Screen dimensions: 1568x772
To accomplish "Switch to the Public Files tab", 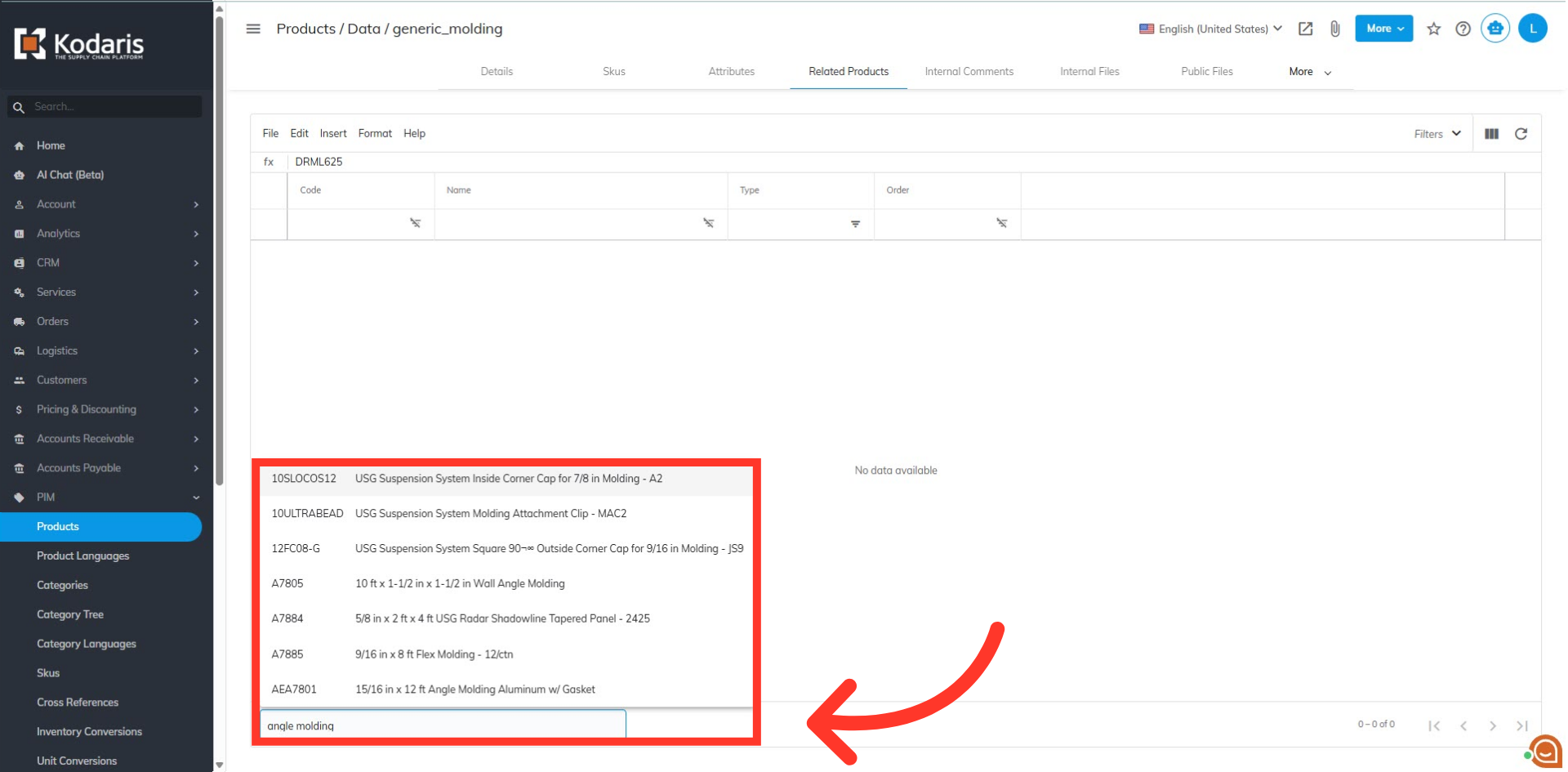I will pyautogui.click(x=1207, y=72).
